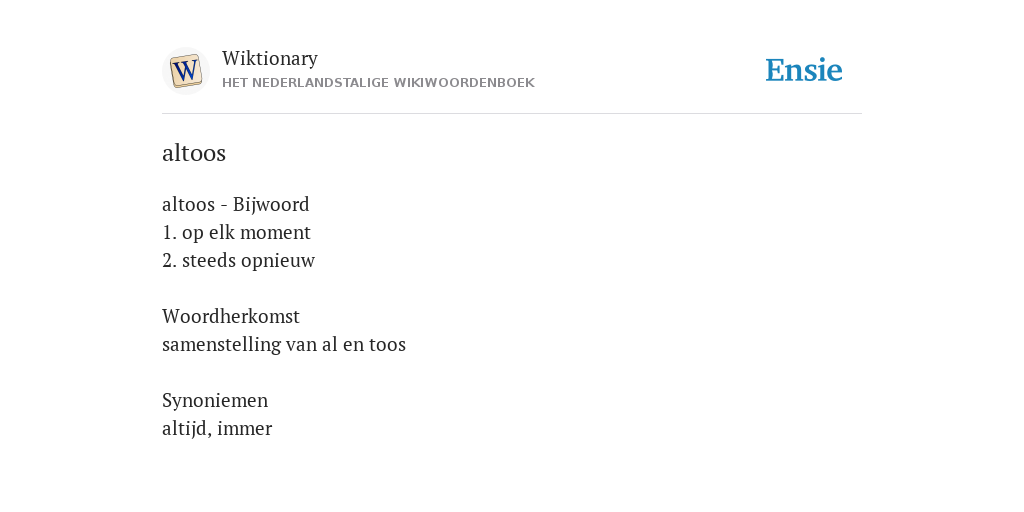Screen dimensions: 1024x512
Task: Click the line altoos - Bijwoord
Action: [236, 204]
